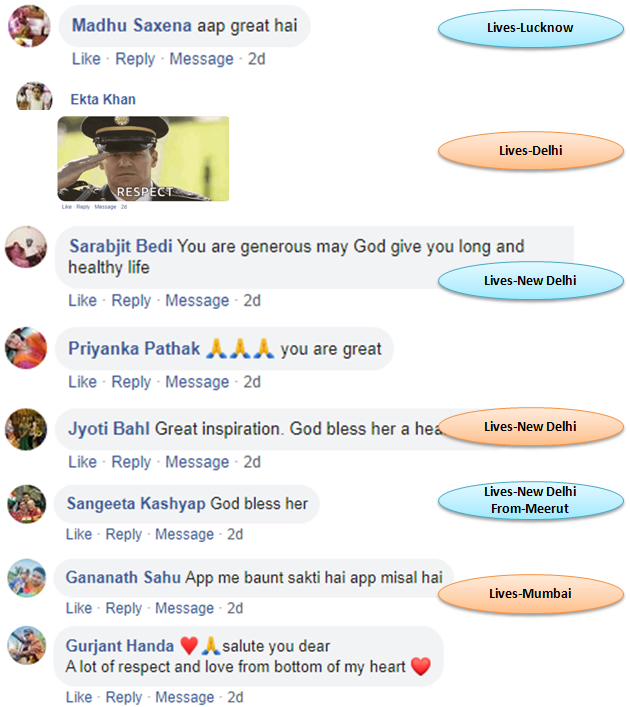Open Jyoti Bahl's avatar
630x707 pixels.
pos(26,429)
